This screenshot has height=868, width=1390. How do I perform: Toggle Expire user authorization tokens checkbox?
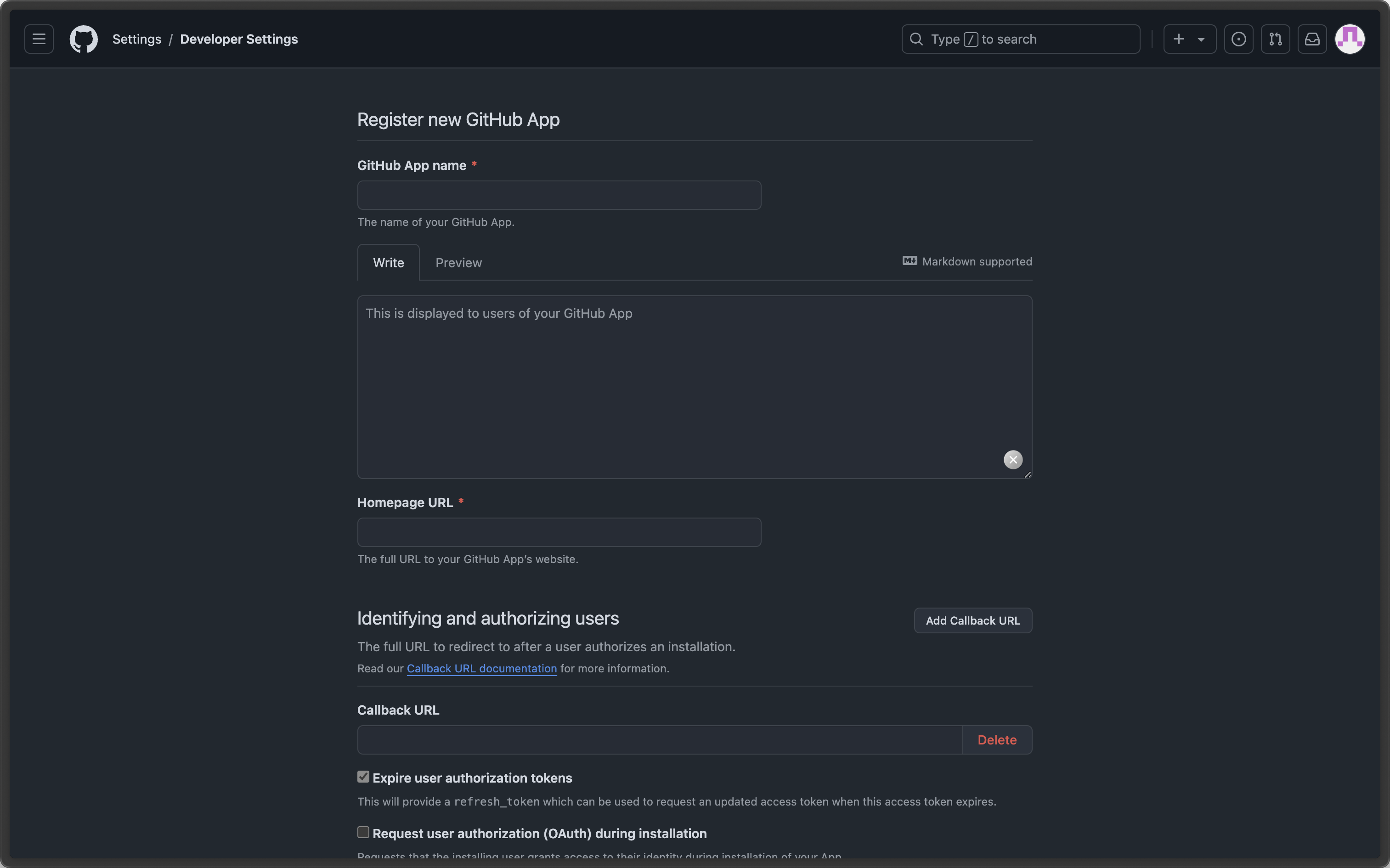363,777
